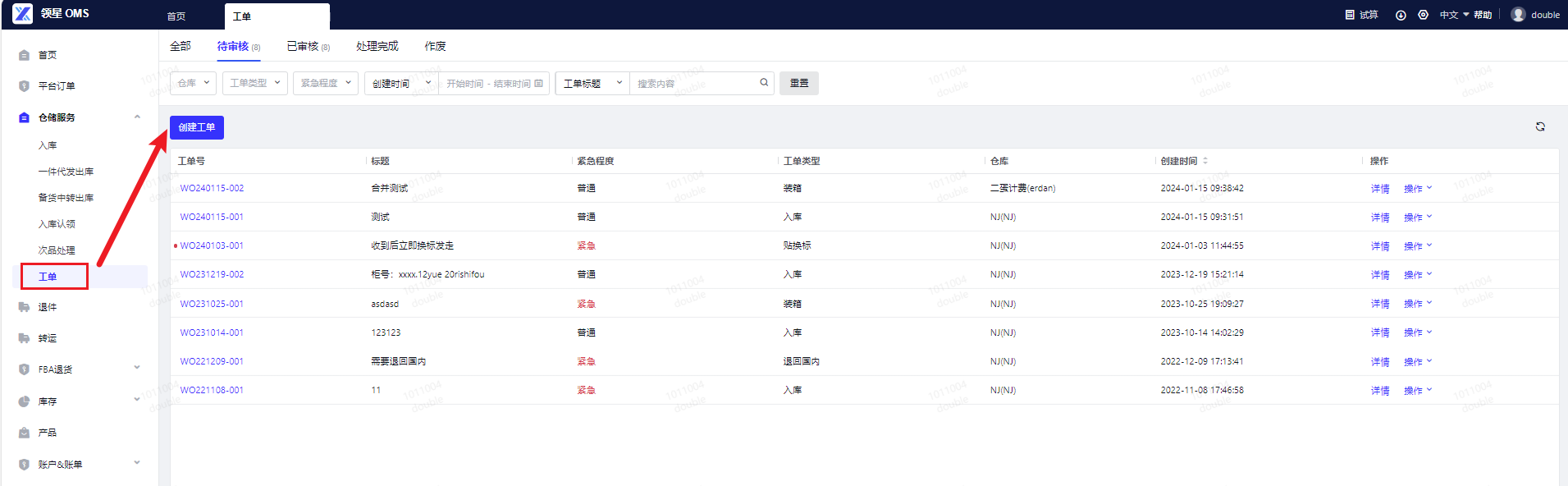Image resolution: width=1568 pixels, height=486 pixels.
Task: Open 操作 dropdown for WO231025-001
Action: pyautogui.click(x=1418, y=304)
